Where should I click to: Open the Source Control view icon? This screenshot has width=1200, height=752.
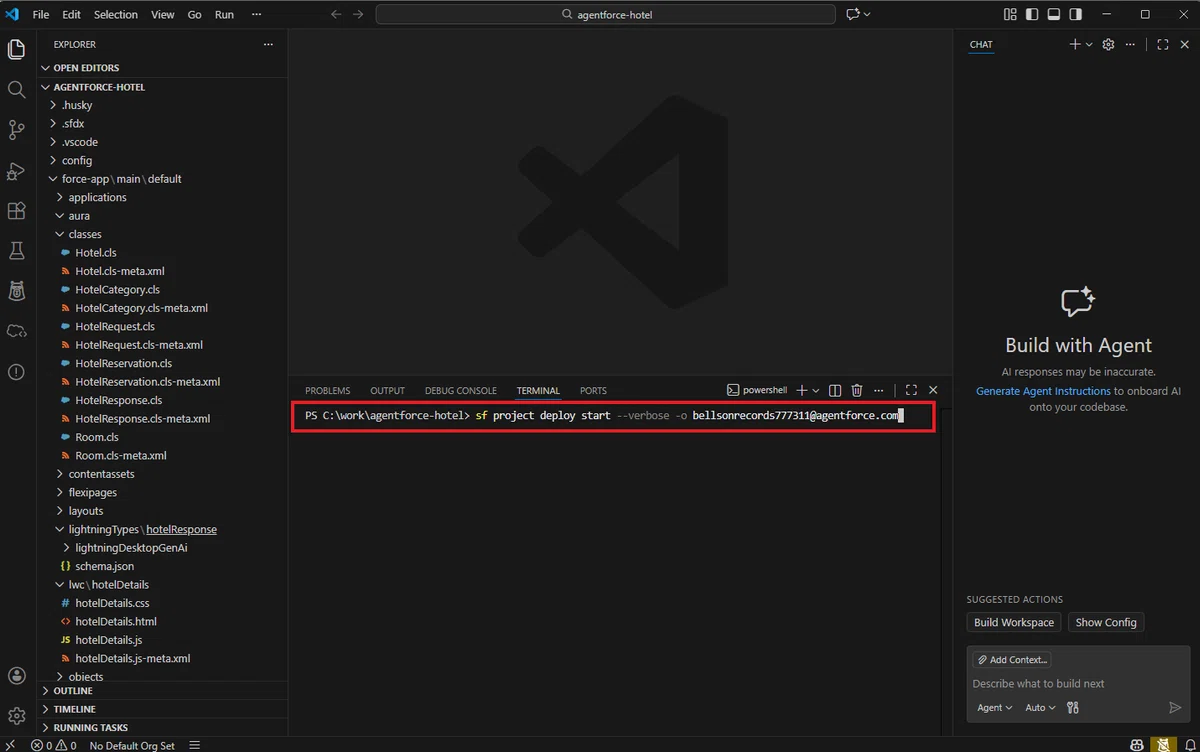(16, 130)
